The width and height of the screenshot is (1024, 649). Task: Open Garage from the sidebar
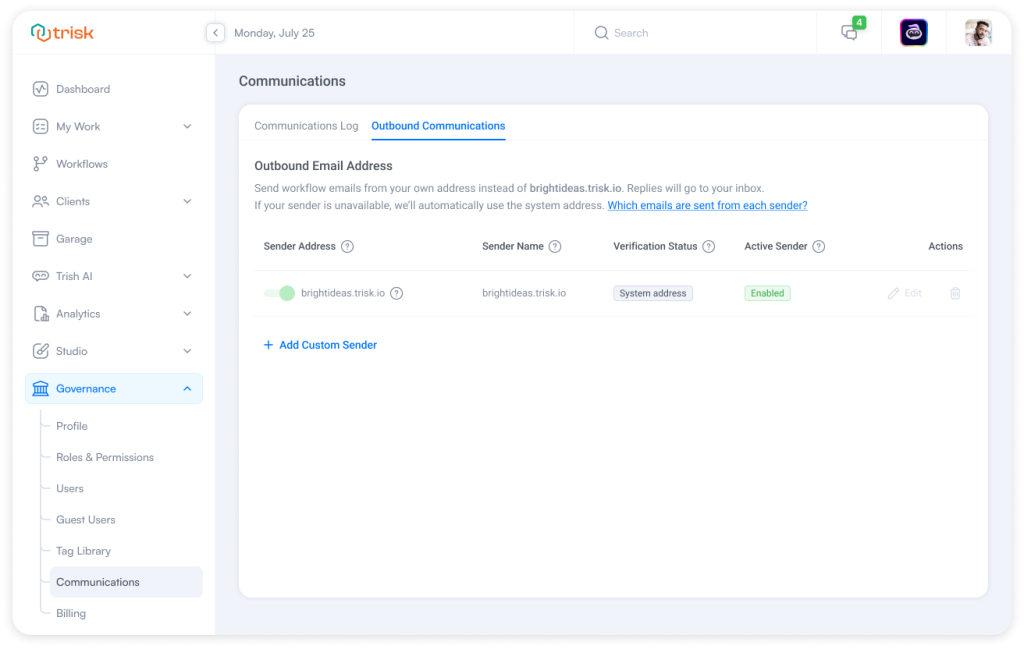tap(74, 239)
